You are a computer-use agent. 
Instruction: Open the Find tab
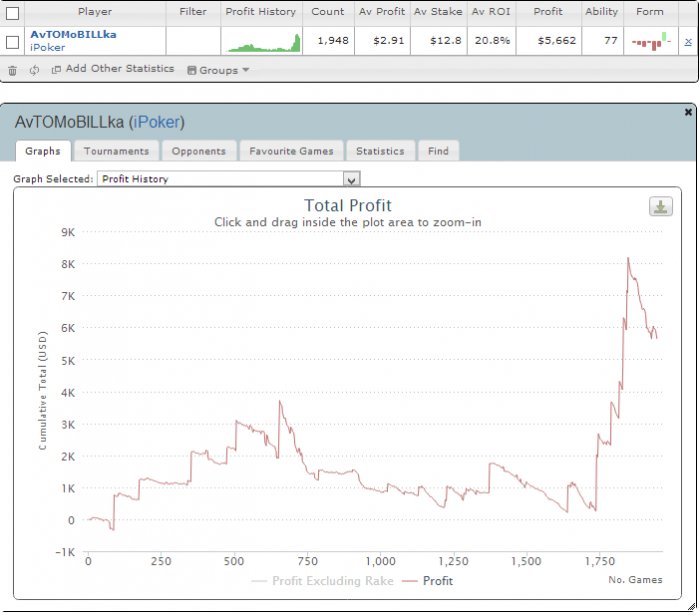pyautogui.click(x=438, y=151)
